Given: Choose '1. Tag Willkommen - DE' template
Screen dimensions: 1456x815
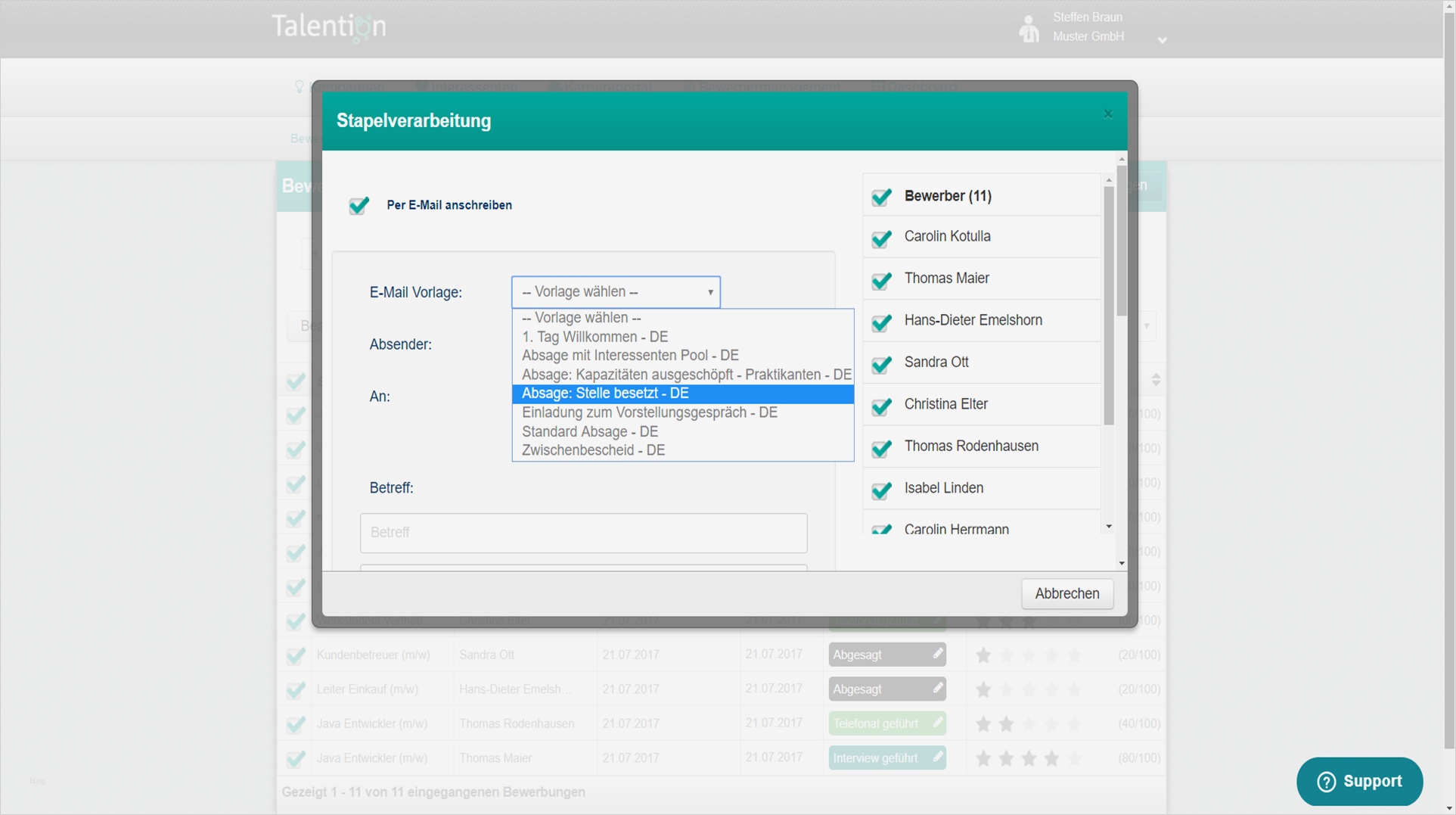Looking at the screenshot, I should click(x=682, y=337).
